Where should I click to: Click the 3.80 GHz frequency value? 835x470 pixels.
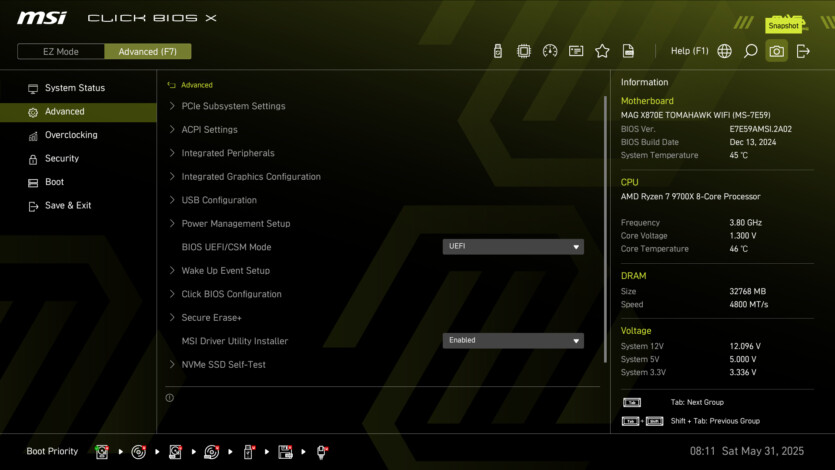746,222
